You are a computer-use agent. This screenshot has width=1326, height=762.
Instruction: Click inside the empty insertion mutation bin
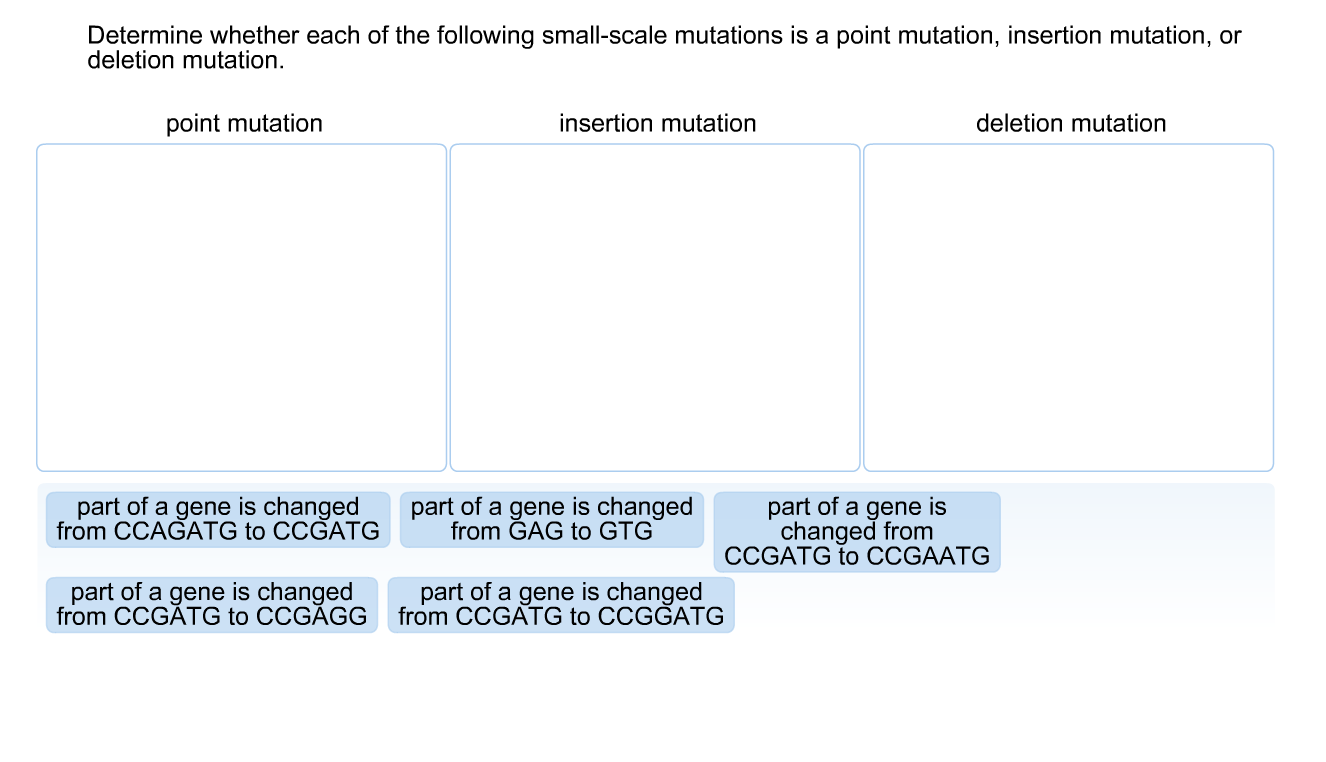(655, 306)
